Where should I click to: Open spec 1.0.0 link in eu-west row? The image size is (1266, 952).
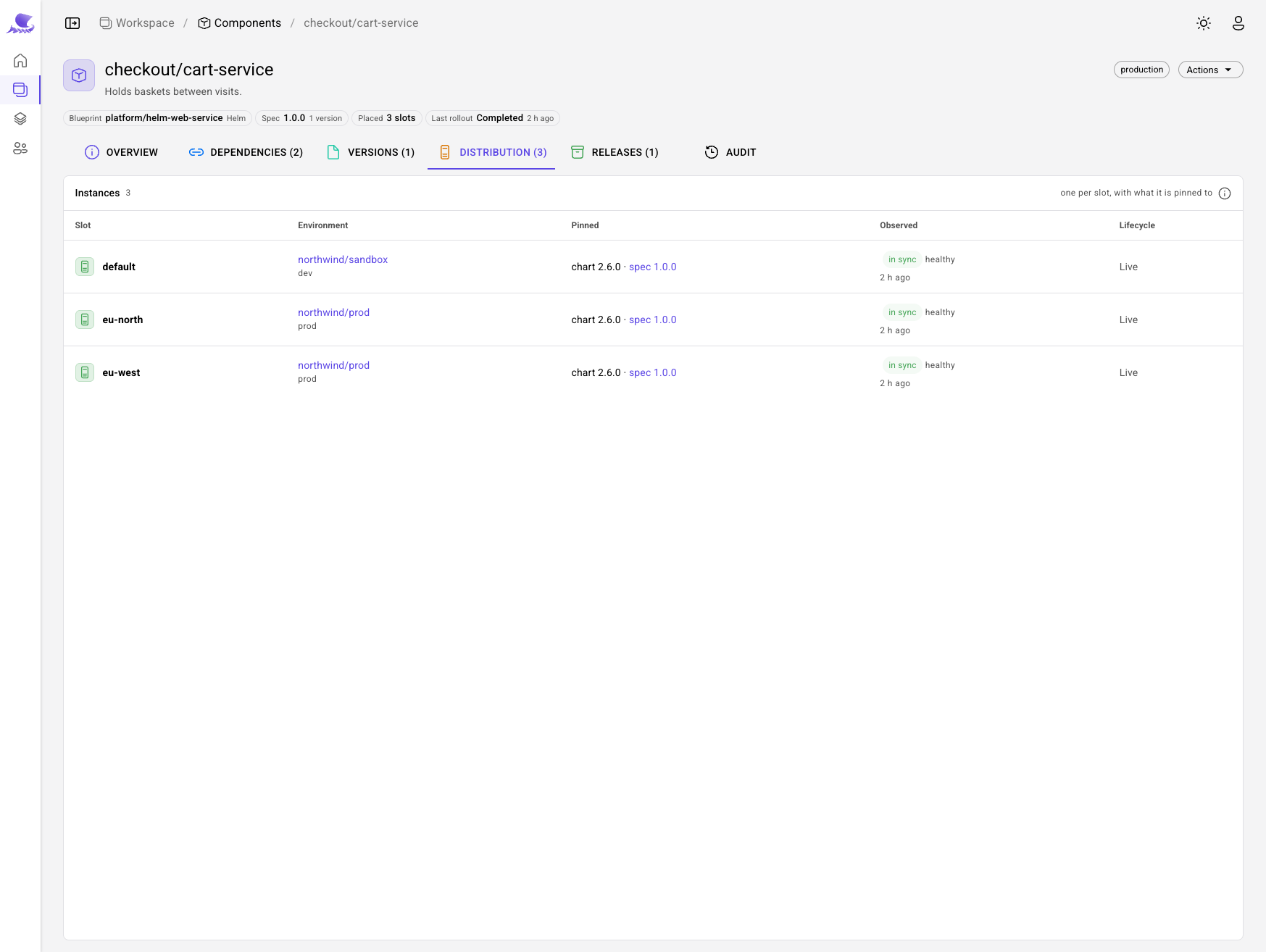click(653, 372)
